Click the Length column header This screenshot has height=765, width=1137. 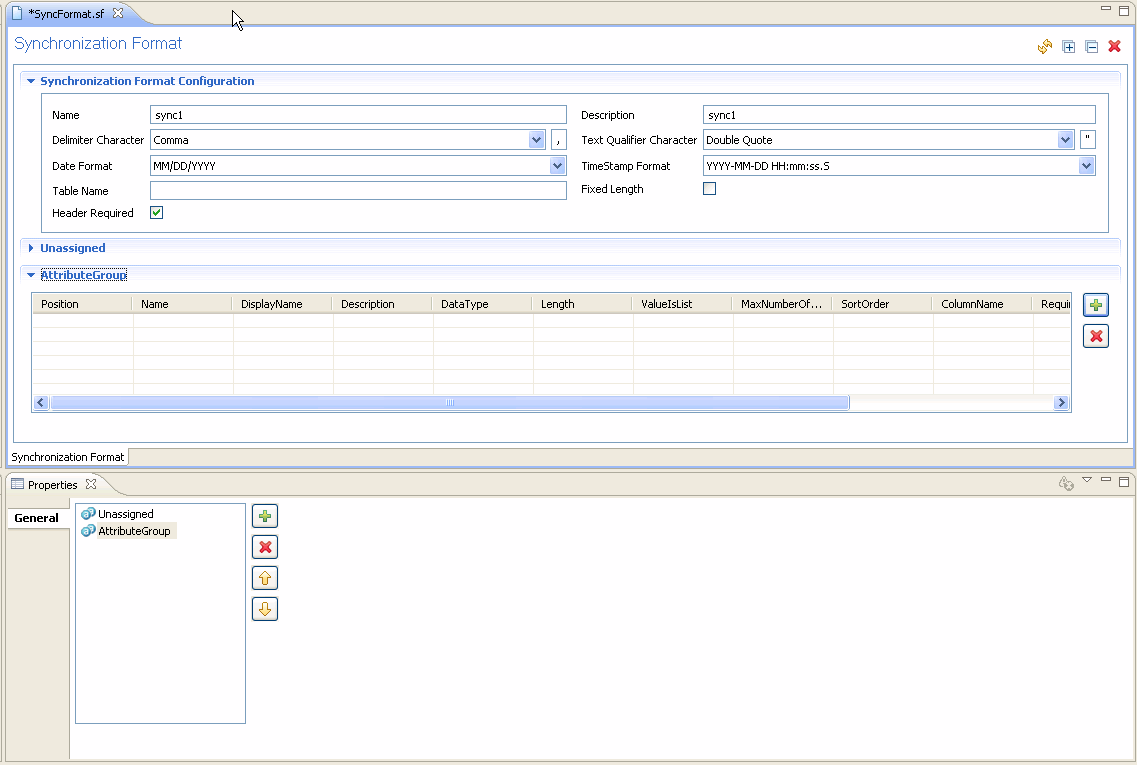click(x=582, y=304)
